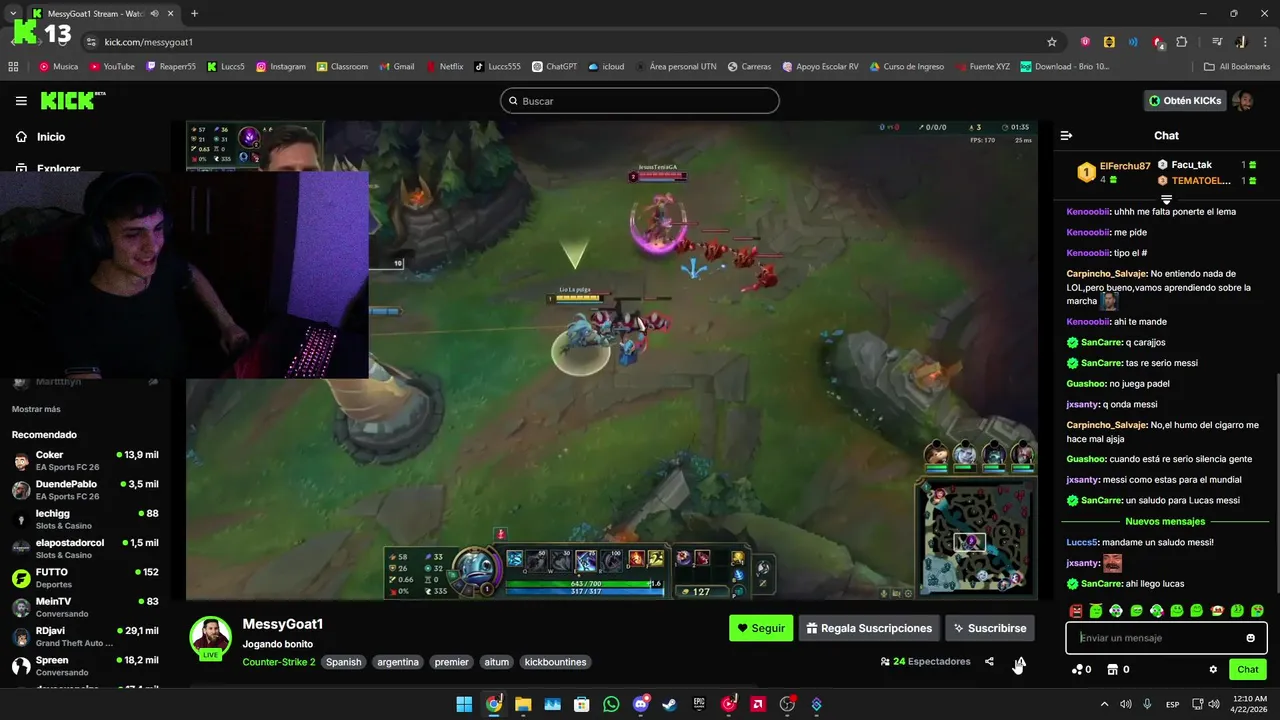The height and width of the screenshot is (720, 1280).
Task: Click the Luccs5 username in chat
Action: 1082,542
